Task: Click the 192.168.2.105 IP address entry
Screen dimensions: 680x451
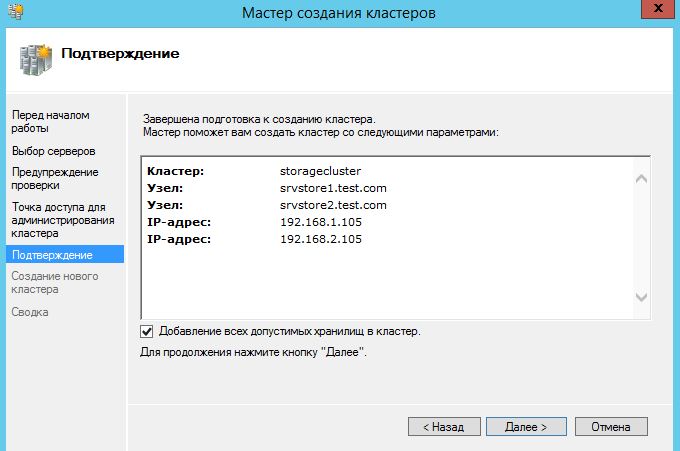Action: pos(320,239)
